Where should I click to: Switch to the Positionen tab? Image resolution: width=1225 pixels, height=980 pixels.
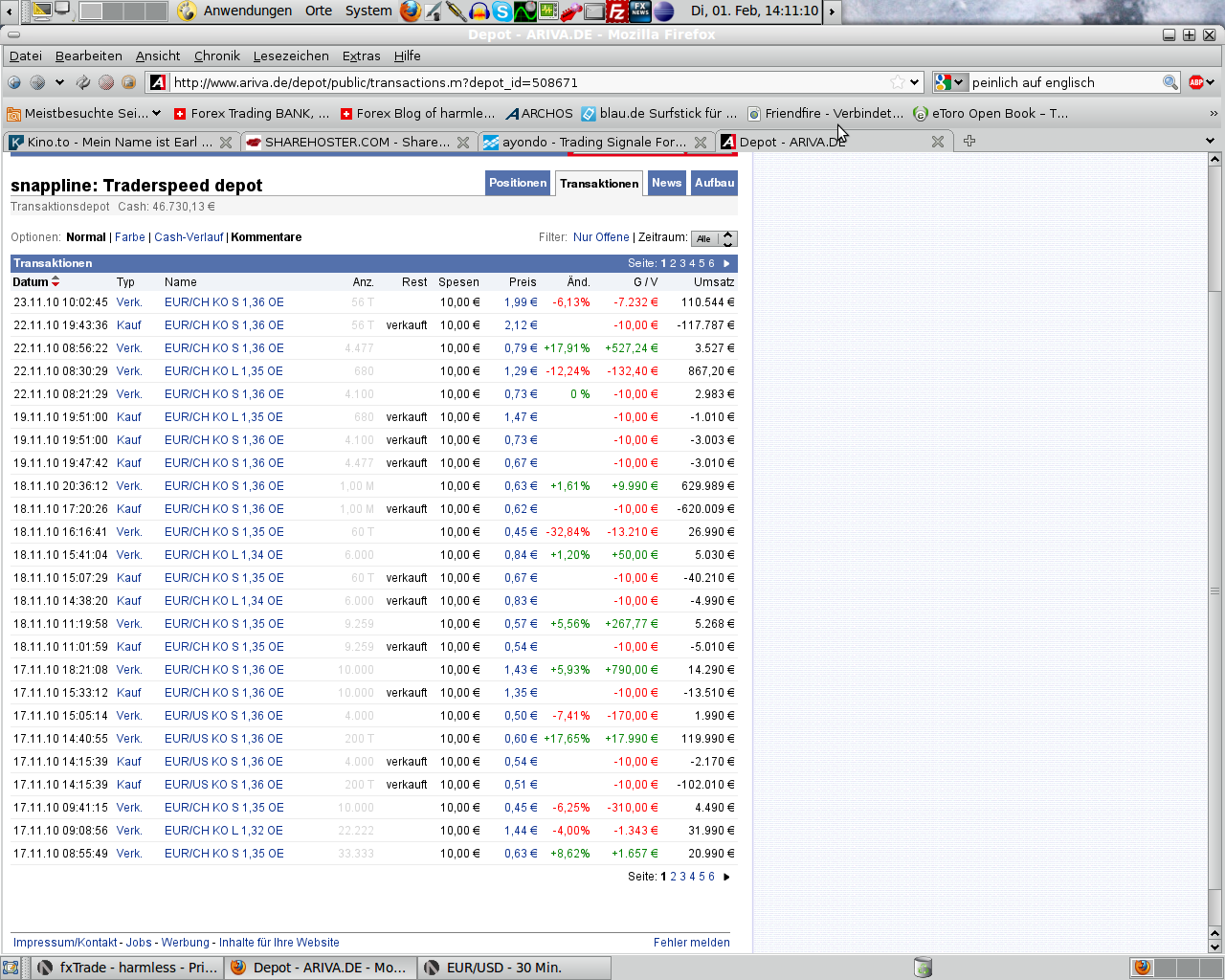point(518,183)
